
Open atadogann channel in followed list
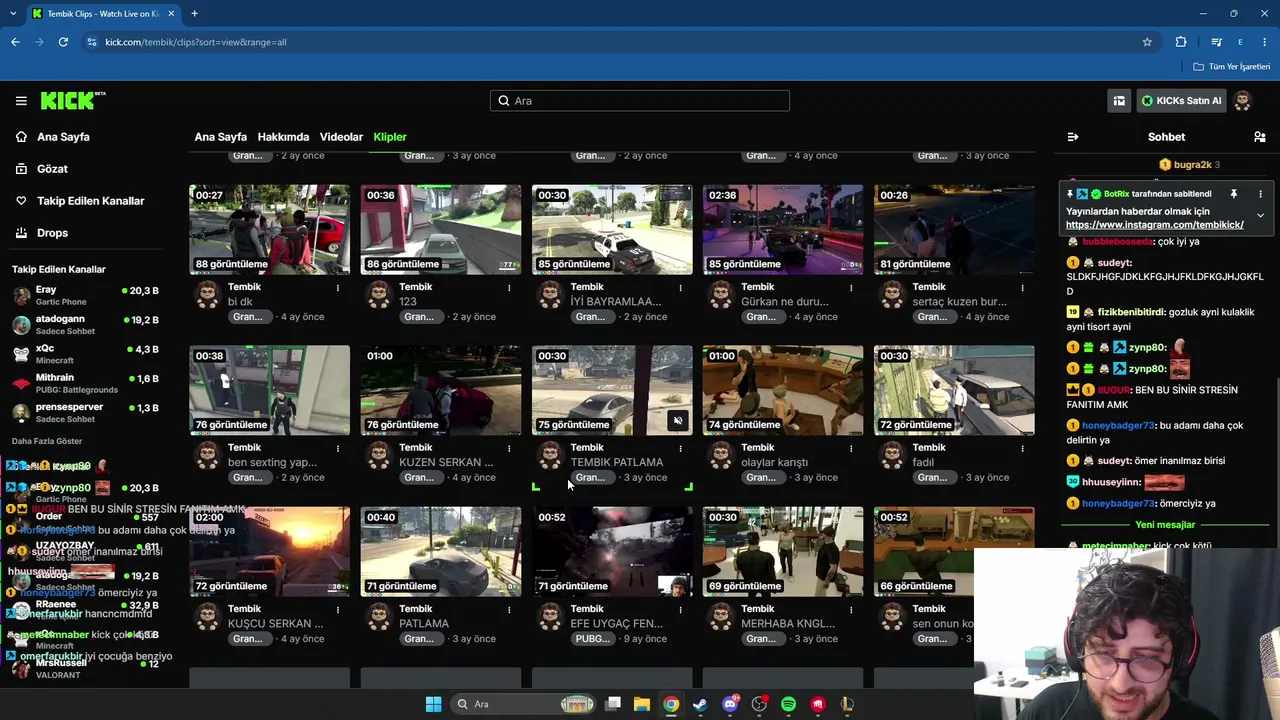tap(86, 325)
